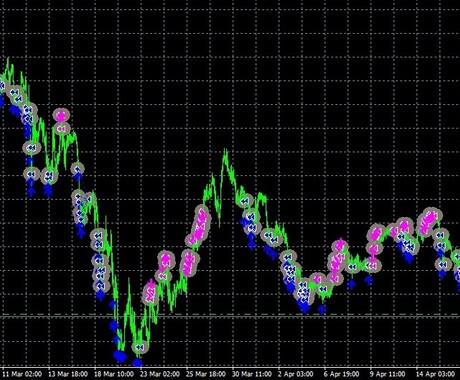Click the "23 Mar 02:00" time axis label

tap(160, 374)
